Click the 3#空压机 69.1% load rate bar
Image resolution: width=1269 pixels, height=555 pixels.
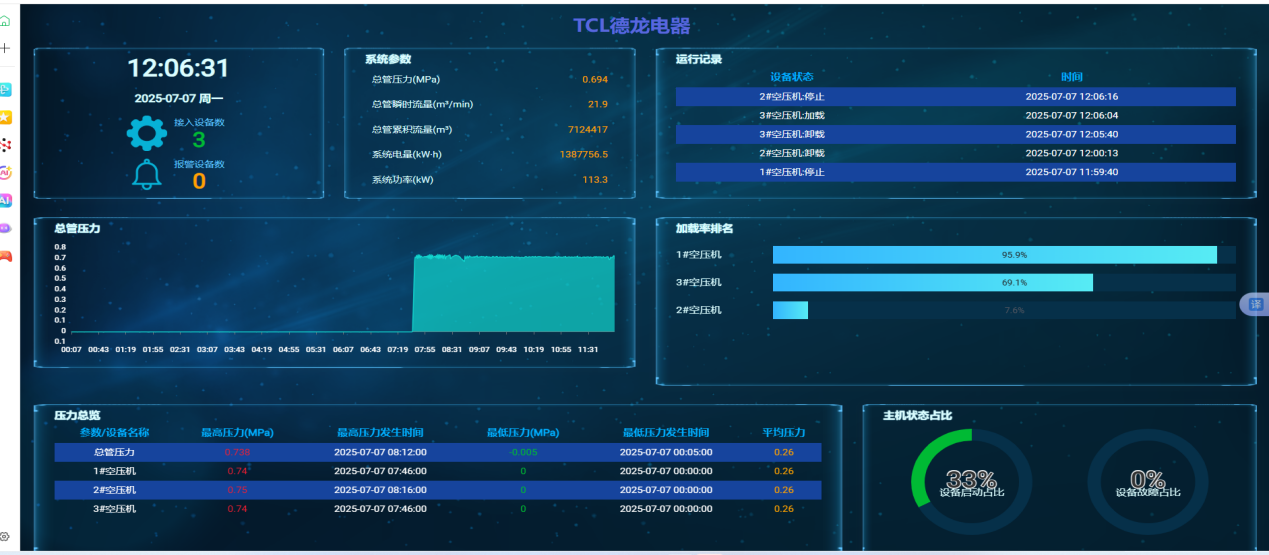(932, 283)
